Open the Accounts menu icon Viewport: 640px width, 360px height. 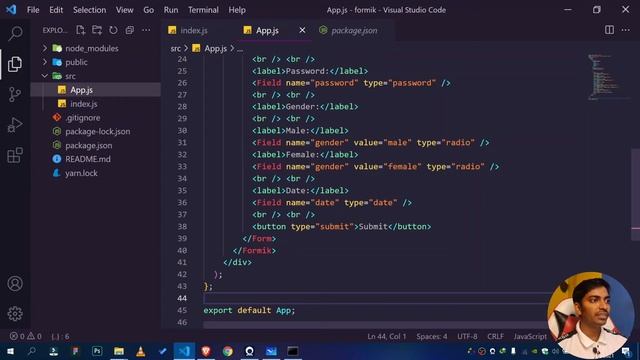pos(15,283)
